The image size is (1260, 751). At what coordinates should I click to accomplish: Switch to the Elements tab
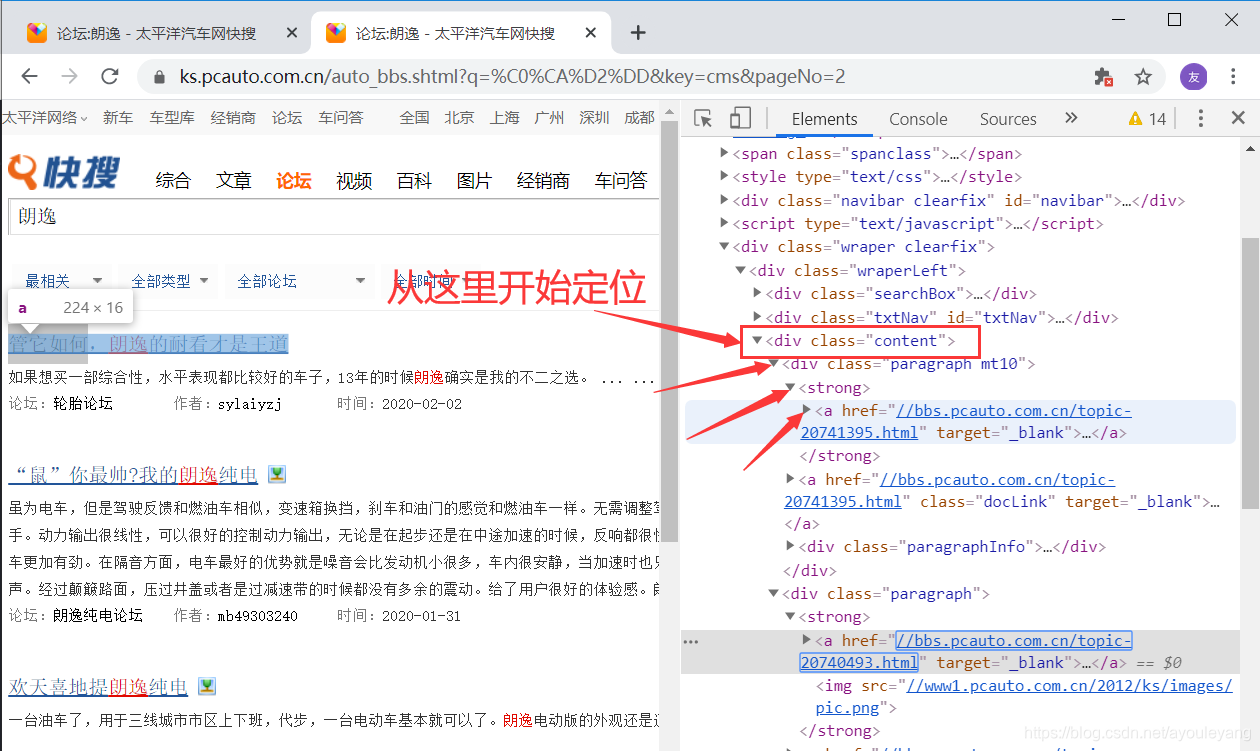(x=824, y=118)
